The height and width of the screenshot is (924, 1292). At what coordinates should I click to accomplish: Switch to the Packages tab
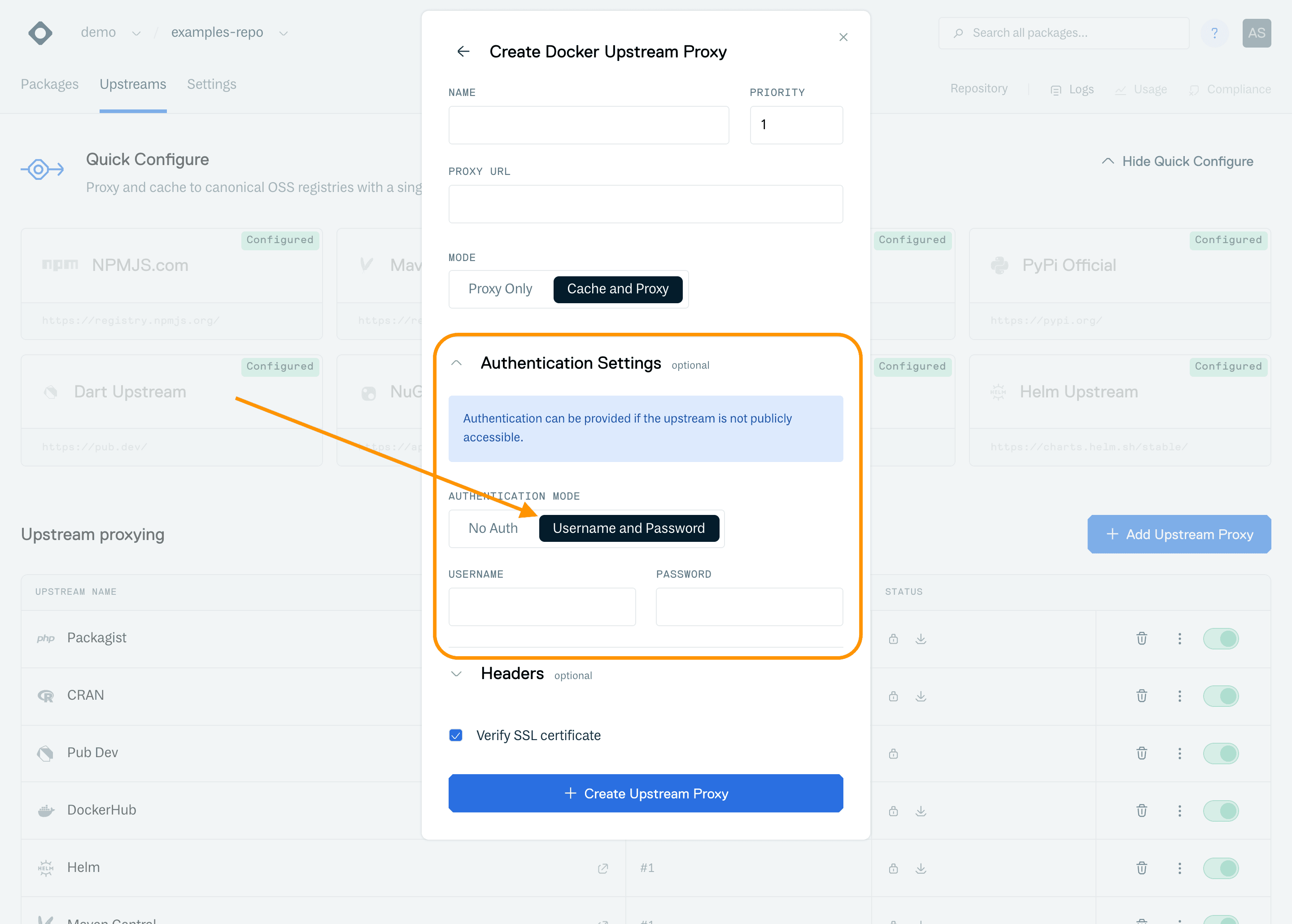tap(49, 84)
